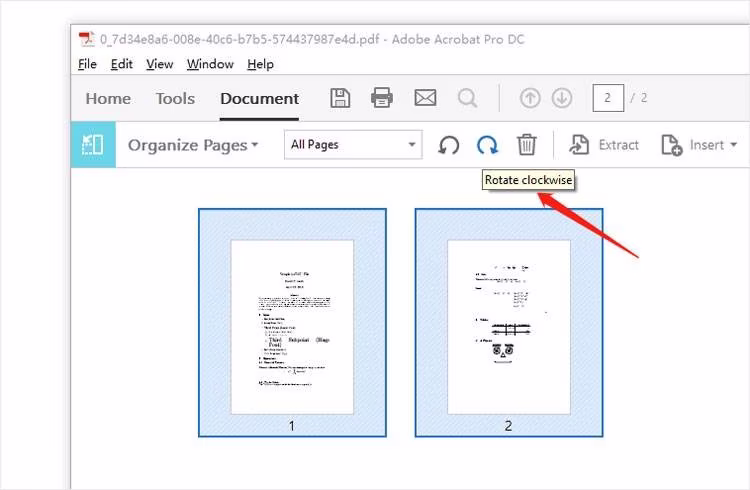Click the Send by email envelope icon
The height and width of the screenshot is (490, 750).
pos(425,98)
